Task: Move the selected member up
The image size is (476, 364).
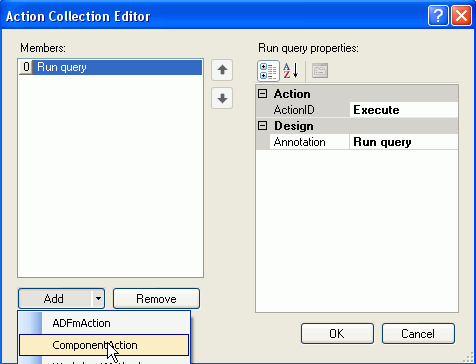Action: click(x=222, y=70)
